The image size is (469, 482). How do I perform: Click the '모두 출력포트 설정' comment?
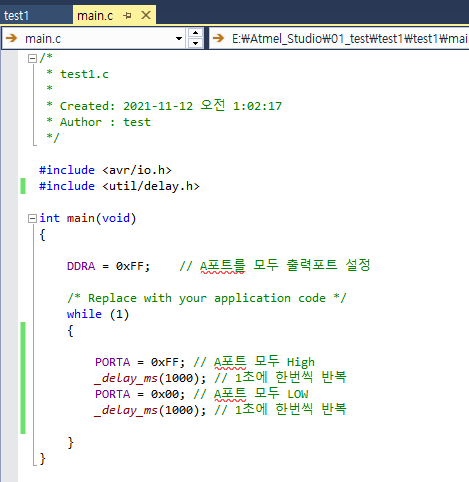tap(312, 265)
